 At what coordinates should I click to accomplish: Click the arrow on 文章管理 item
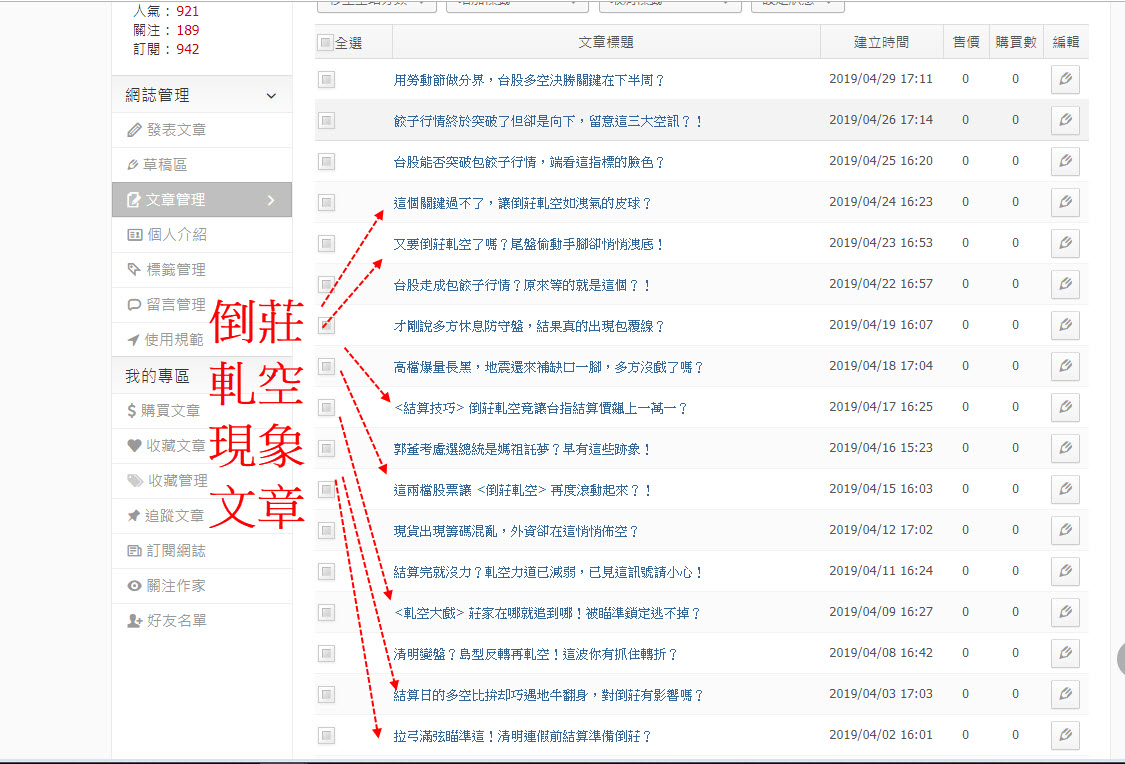271,200
